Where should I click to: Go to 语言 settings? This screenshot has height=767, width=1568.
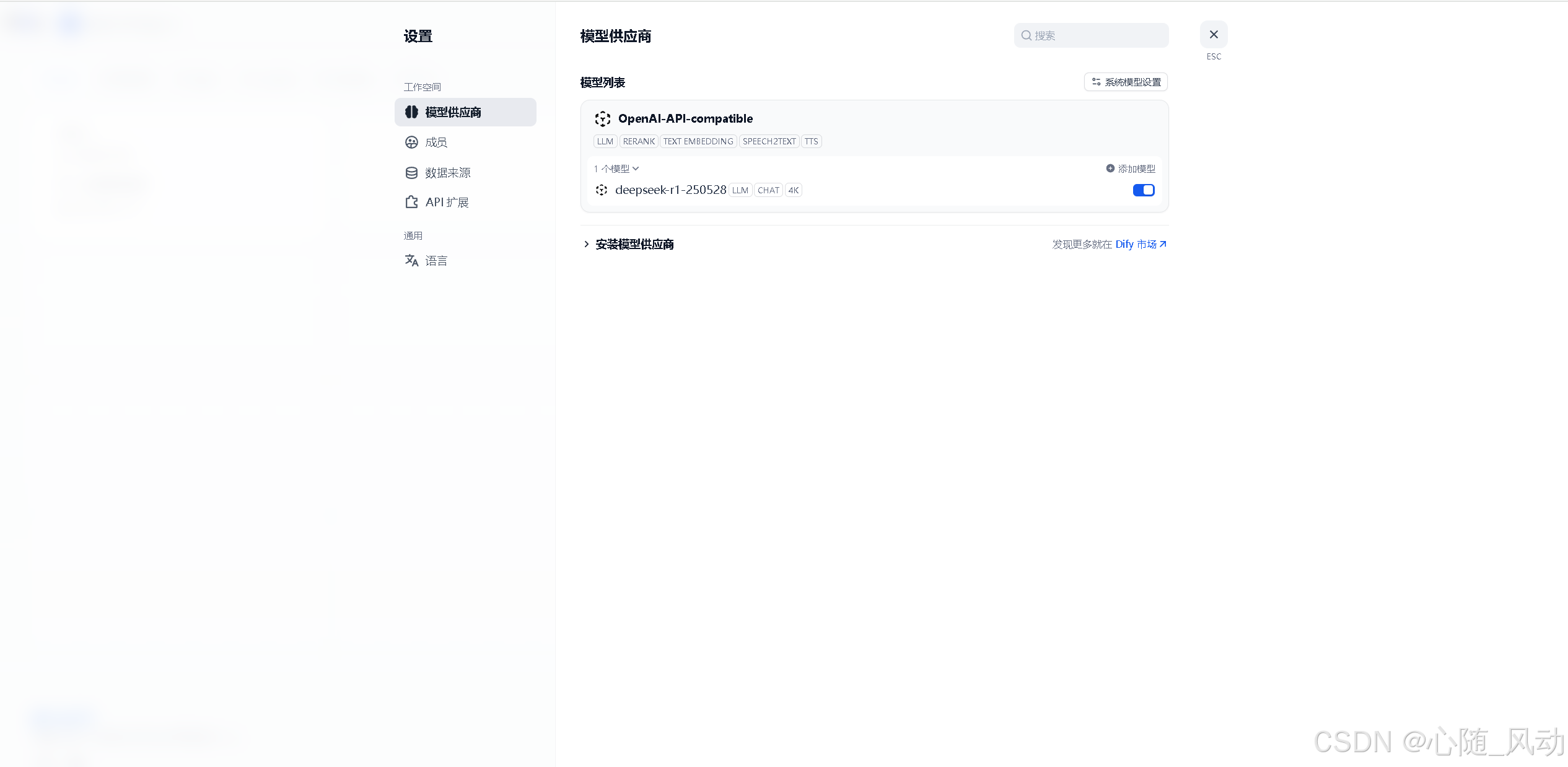(436, 261)
